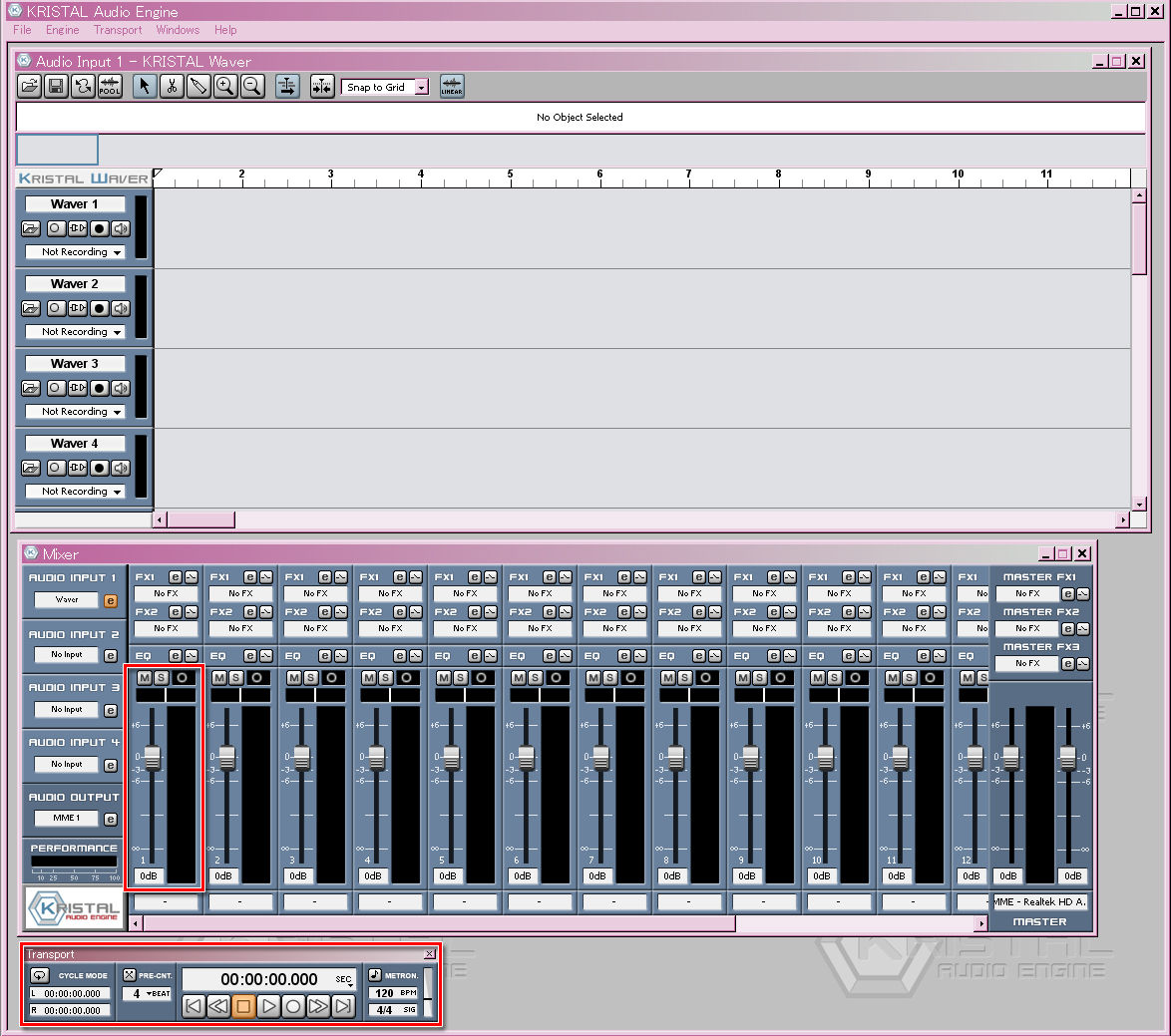Click the cycle left locator time field

click(70, 994)
